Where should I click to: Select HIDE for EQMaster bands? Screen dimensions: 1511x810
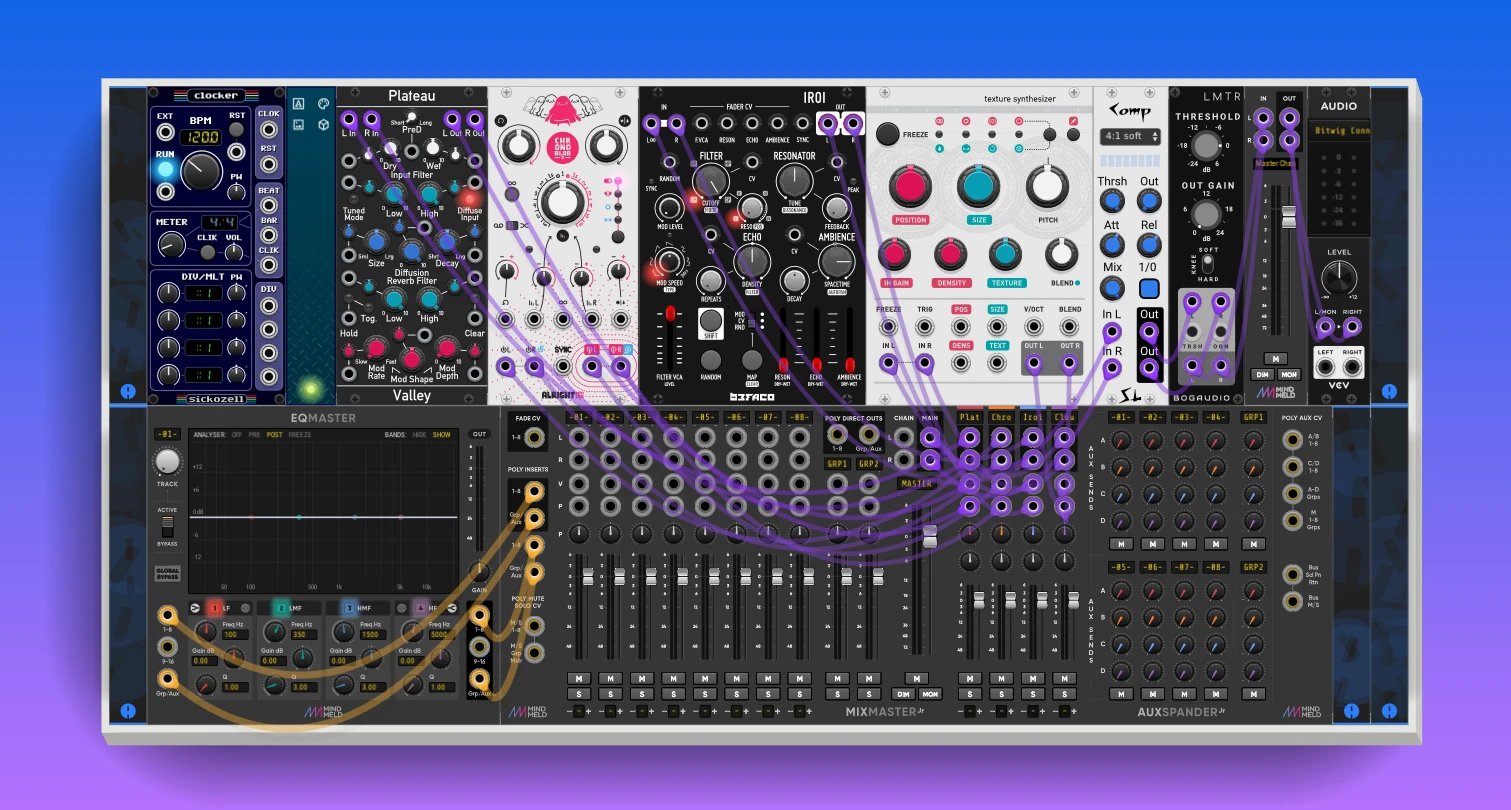(419, 435)
